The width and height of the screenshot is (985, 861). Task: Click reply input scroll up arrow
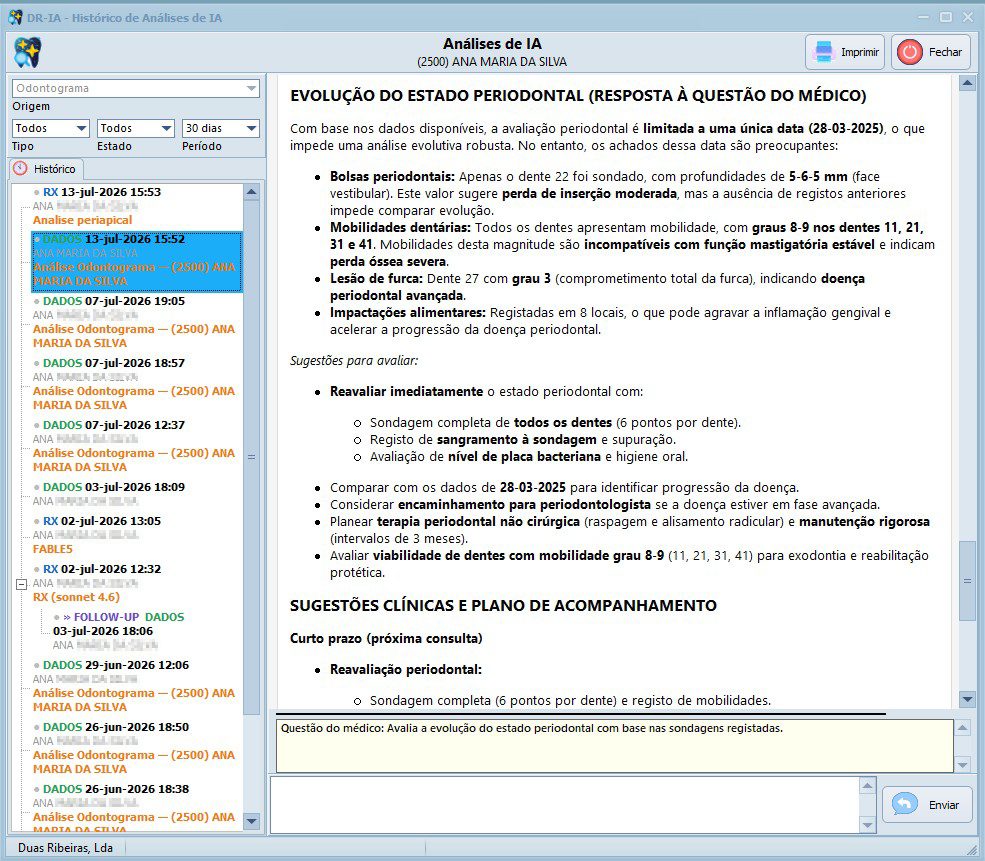pyautogui.click(x=868, y=786)
